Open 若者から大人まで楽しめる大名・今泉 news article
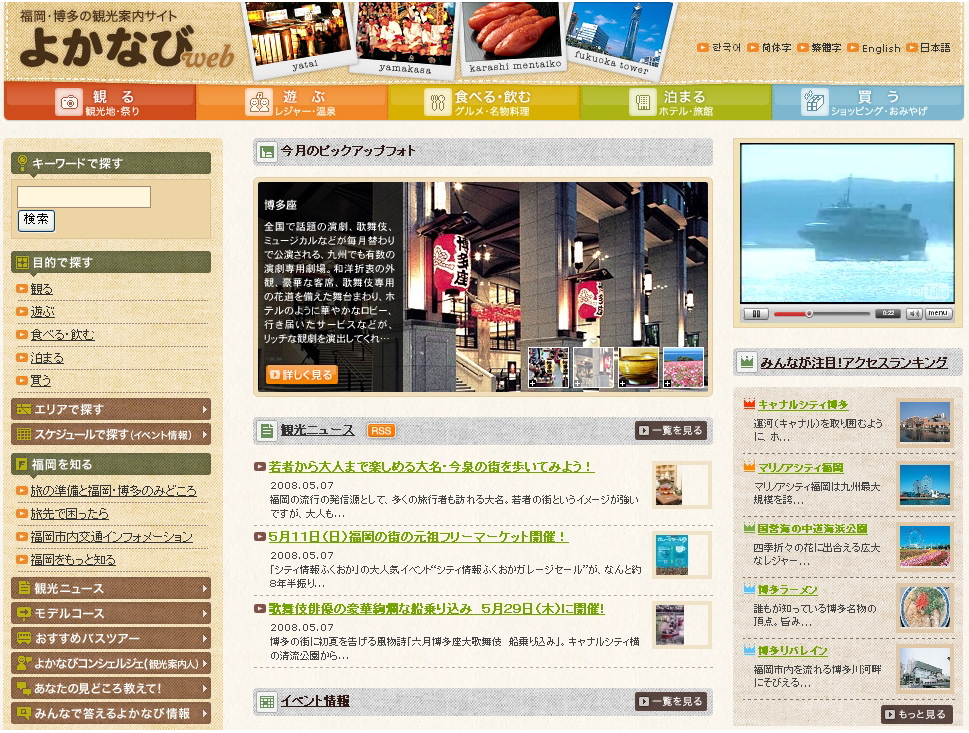Viewport: 969px width, 733px height. pos(431,467)
